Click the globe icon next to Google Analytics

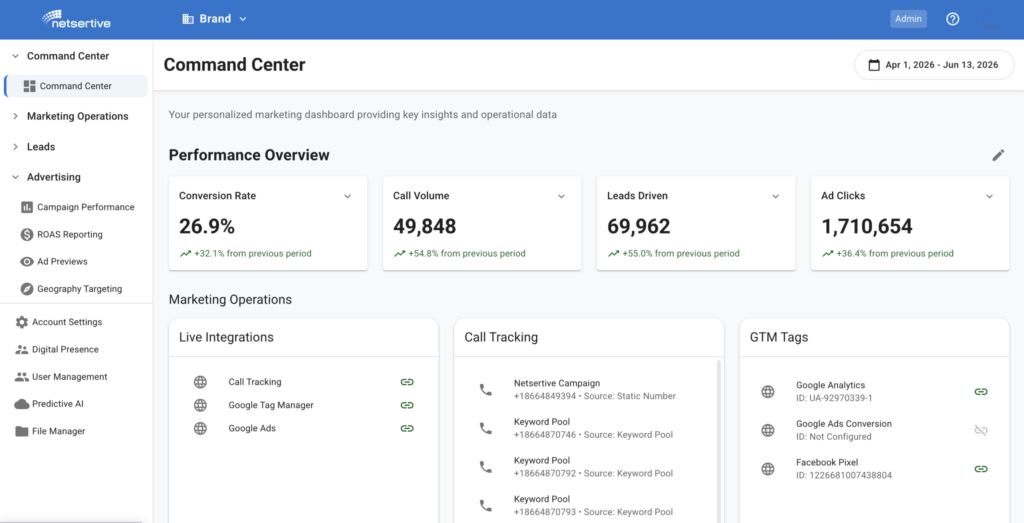pyautogui.click(x=767, y=392)
